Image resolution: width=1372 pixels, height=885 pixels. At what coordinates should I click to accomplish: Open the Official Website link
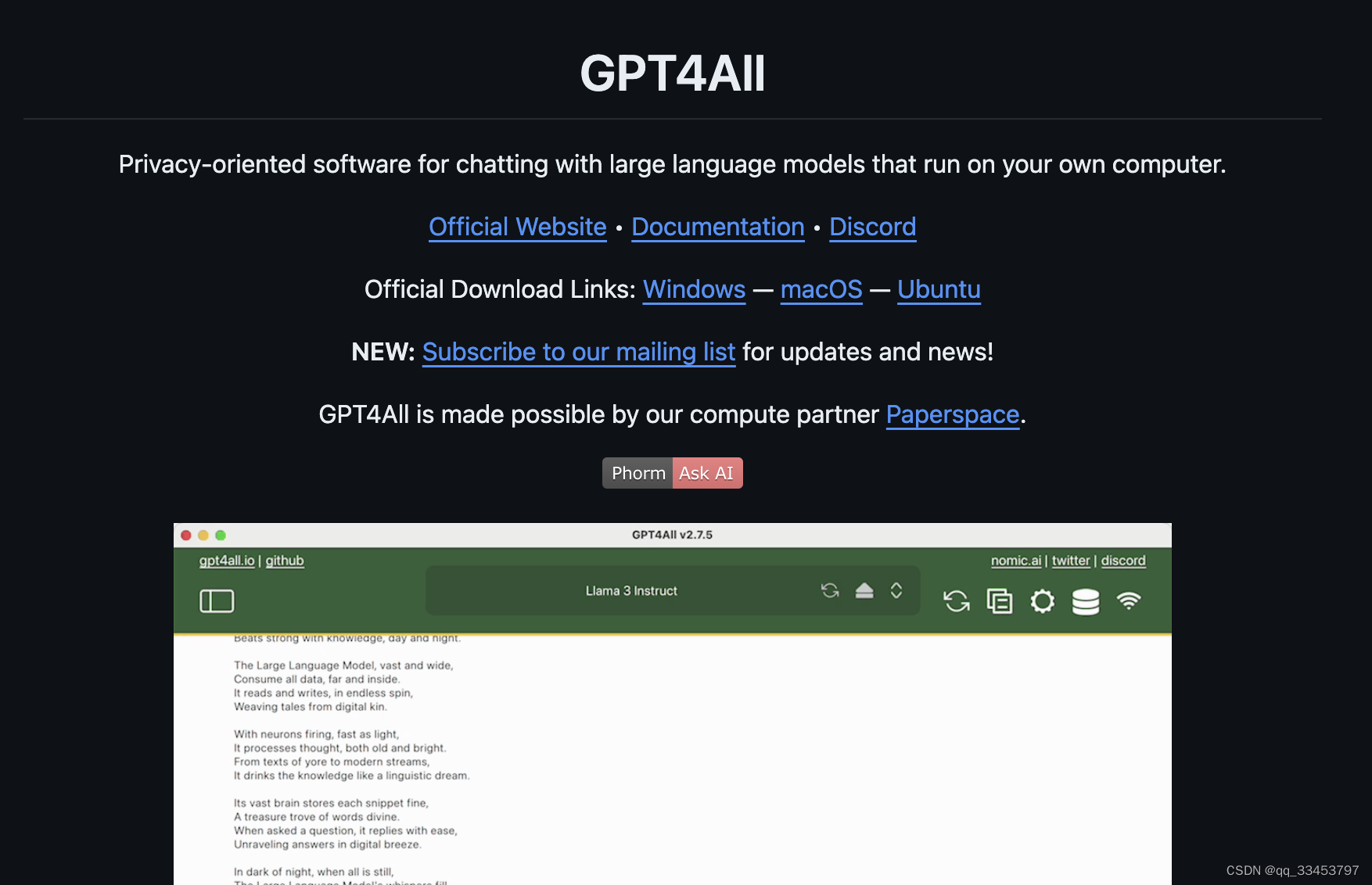(518, 227)
